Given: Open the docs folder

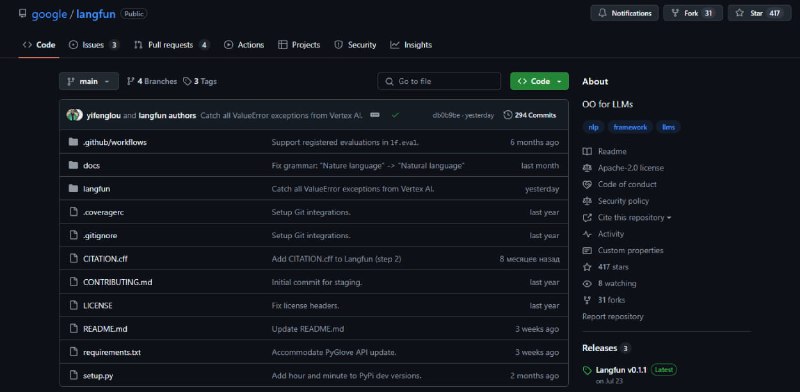Looking at the screenshot, I should (91, 165).
